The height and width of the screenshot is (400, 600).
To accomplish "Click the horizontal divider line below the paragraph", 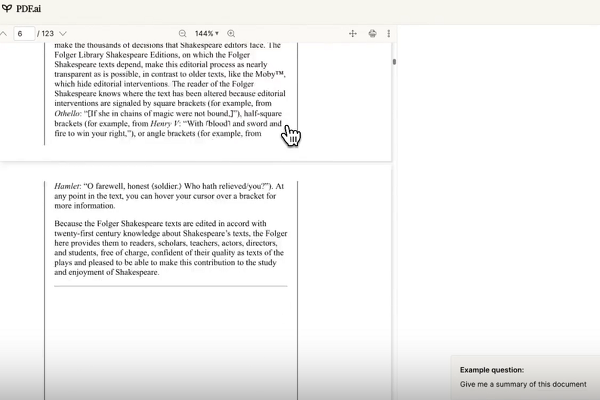I will point(170,286).
